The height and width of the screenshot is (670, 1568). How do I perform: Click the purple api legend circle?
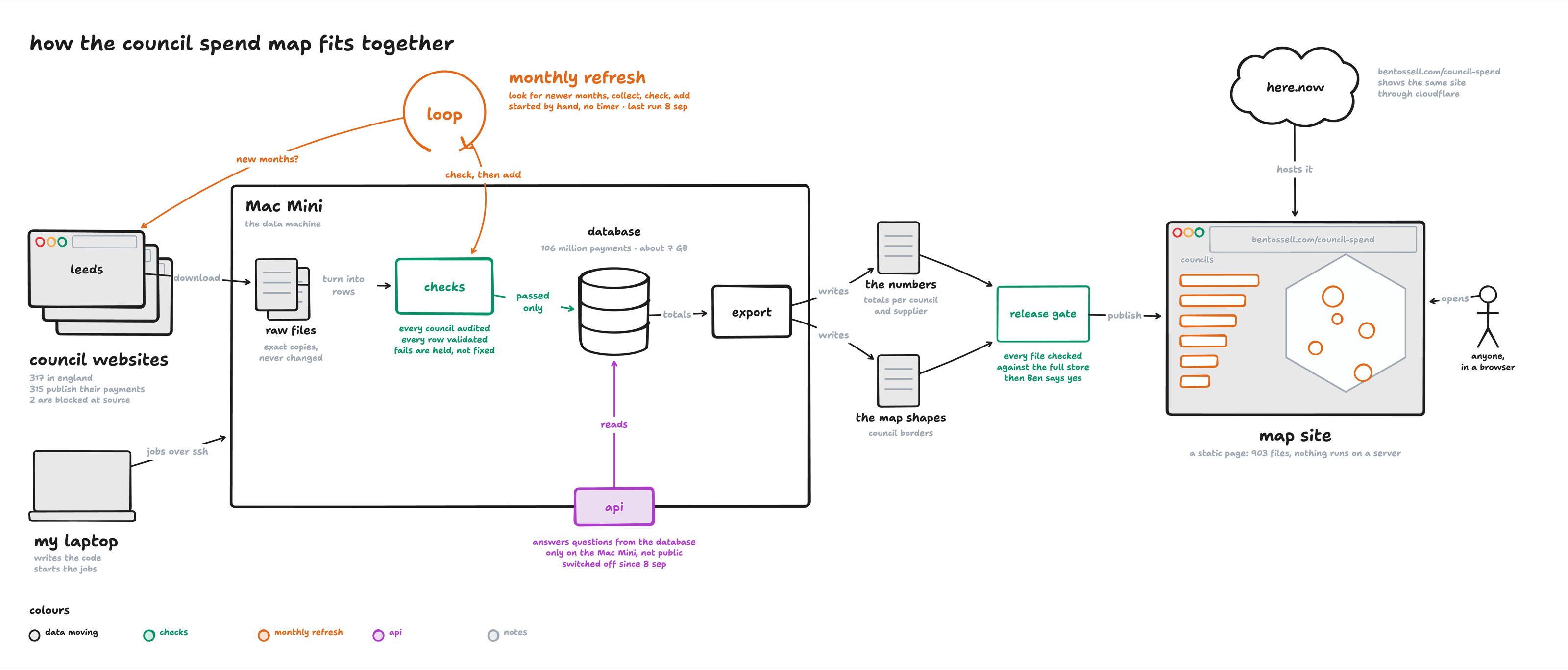point(379,635)
